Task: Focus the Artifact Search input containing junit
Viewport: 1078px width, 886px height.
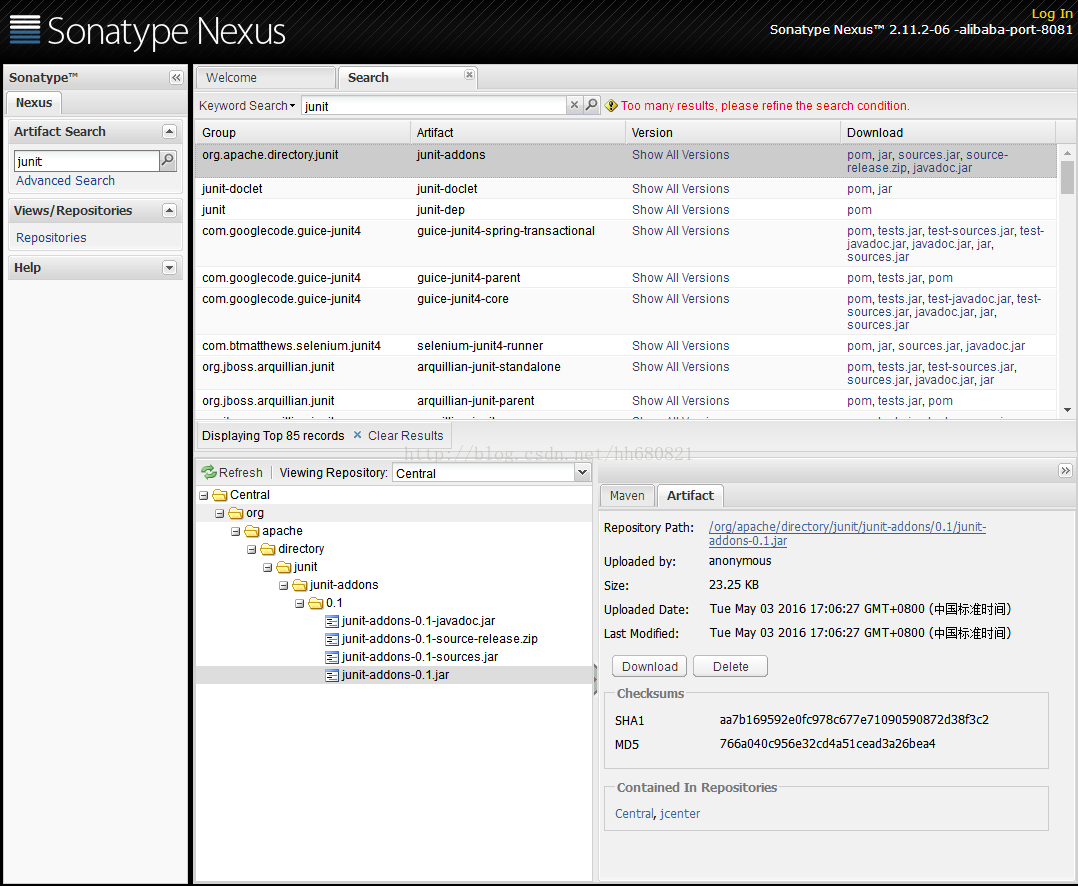Action: [x=87, y=161]
